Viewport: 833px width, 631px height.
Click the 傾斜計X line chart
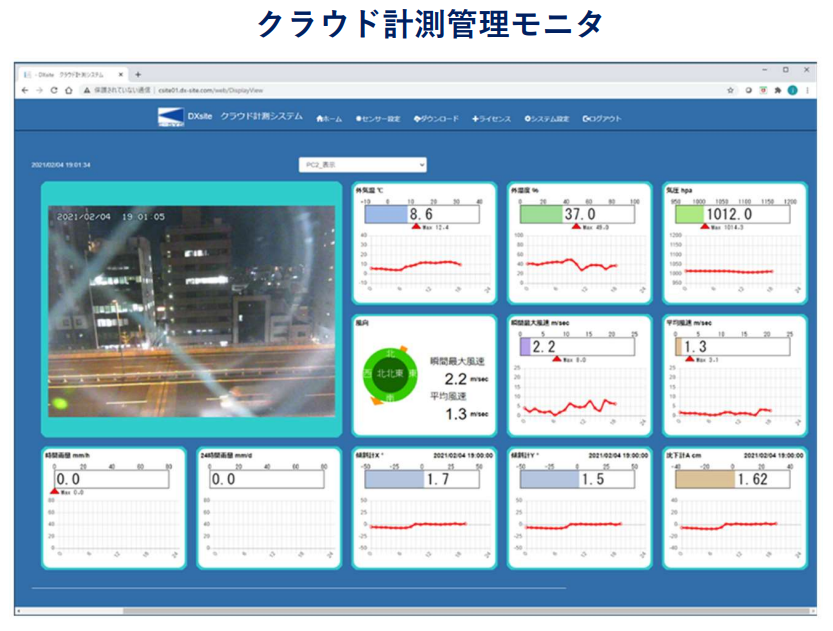click(425, 527)
